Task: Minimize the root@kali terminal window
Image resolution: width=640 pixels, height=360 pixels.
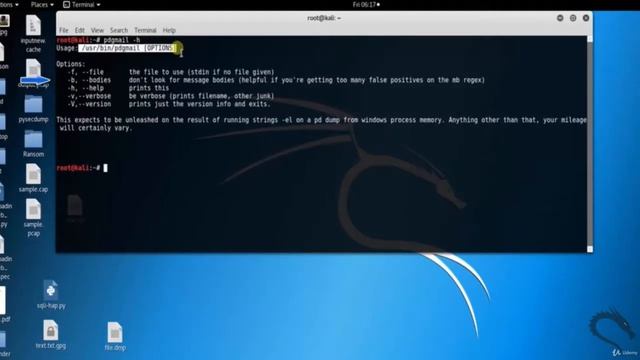Action: tap(560, 18)
